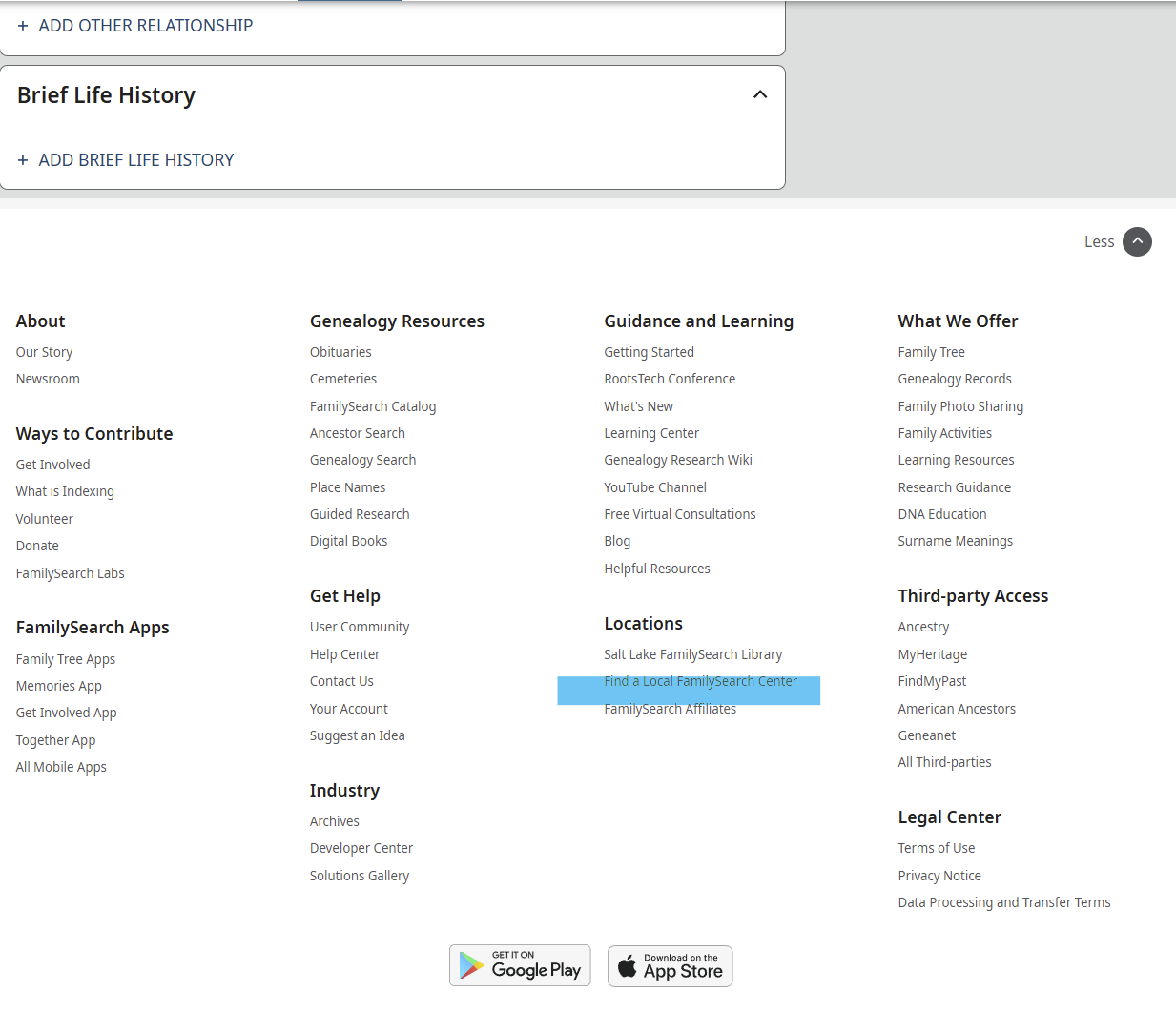The width and height of the screenshot is (1176, 1014).
Task: Go to the FamilySearch Catalog
Action: (x=372, y=406)
